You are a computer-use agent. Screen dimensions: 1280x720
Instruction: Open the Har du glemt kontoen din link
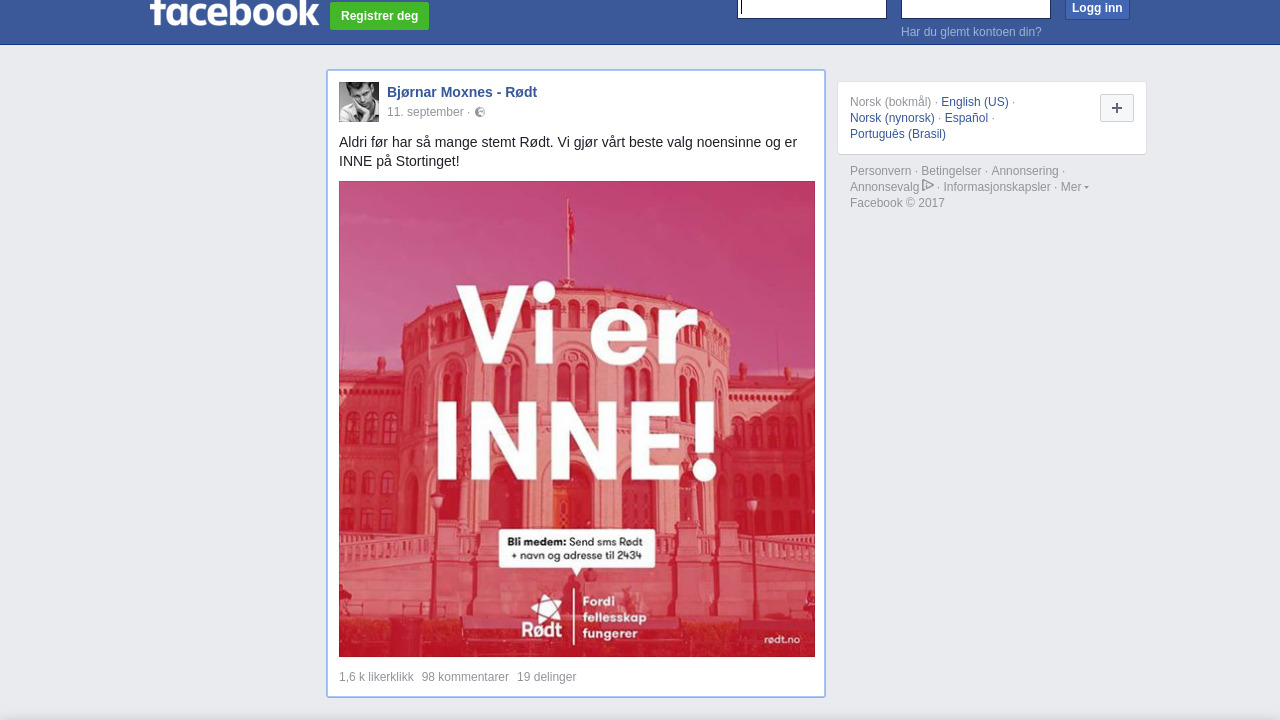tap(971, 32)
